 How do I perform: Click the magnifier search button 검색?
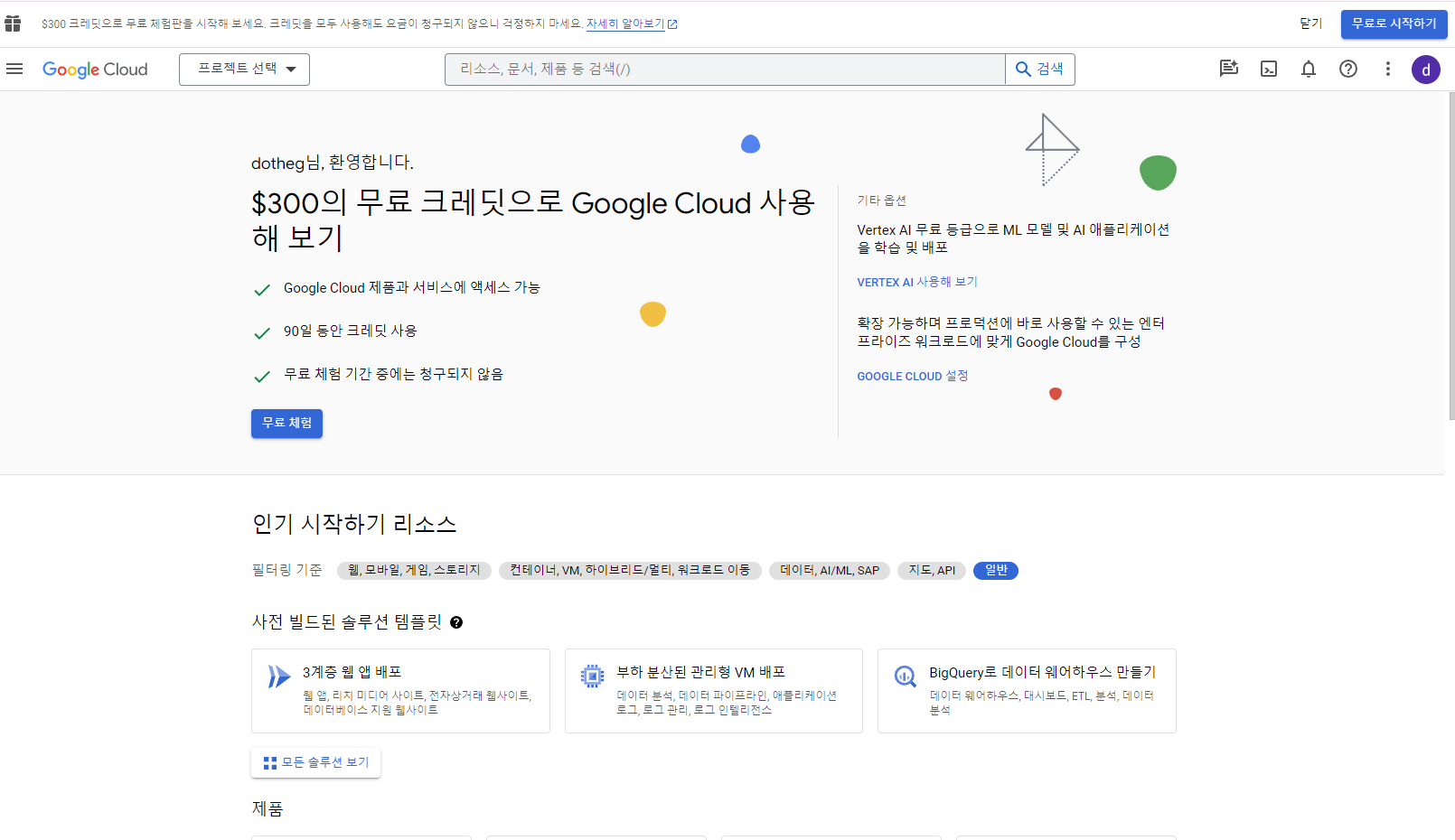pos(1040,70)
